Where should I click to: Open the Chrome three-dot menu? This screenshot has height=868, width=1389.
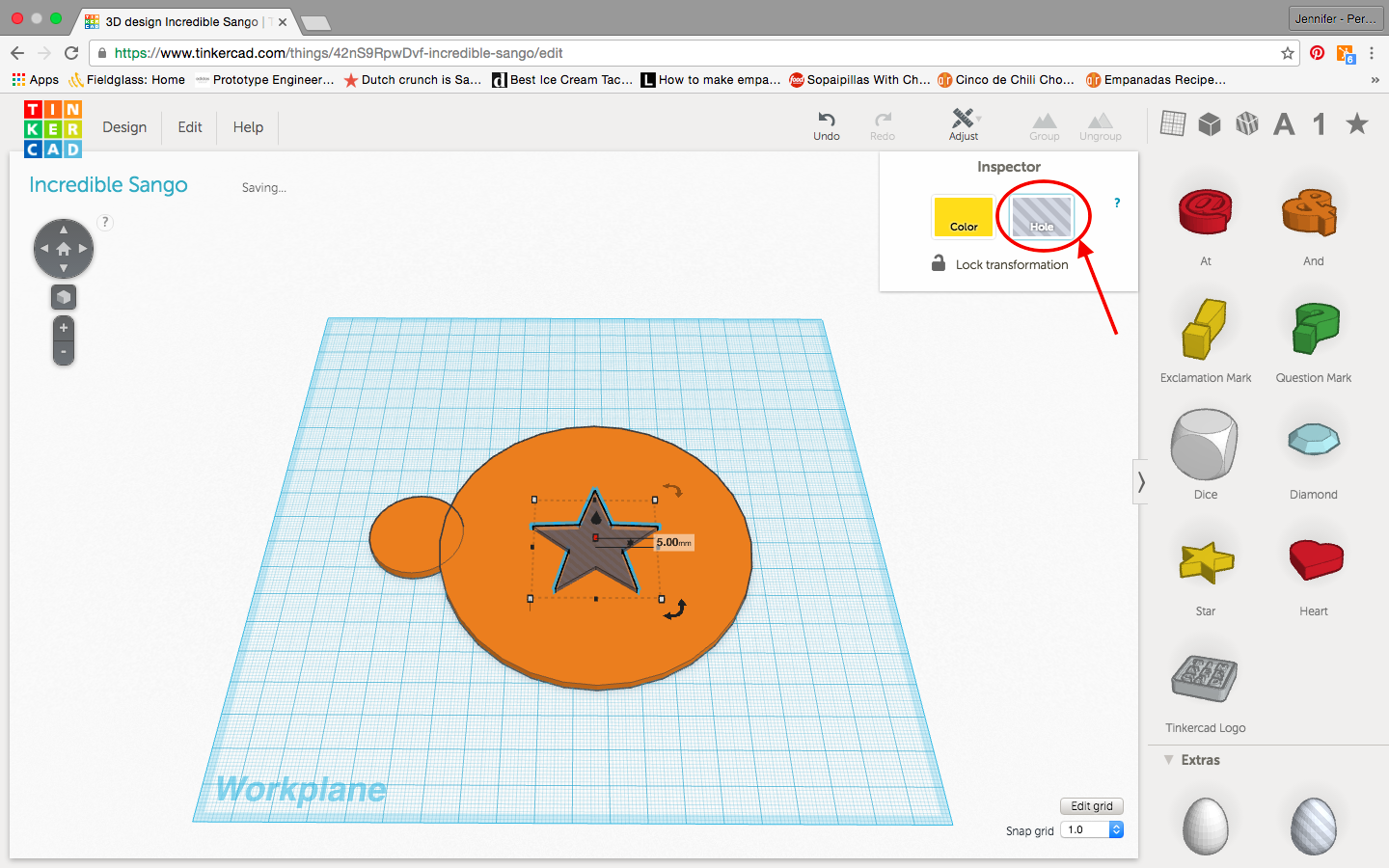pos(1372,53)
